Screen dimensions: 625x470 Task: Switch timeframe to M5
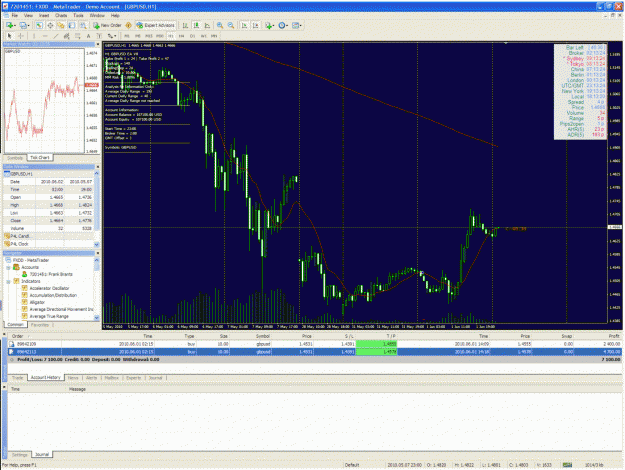[138, 36]
